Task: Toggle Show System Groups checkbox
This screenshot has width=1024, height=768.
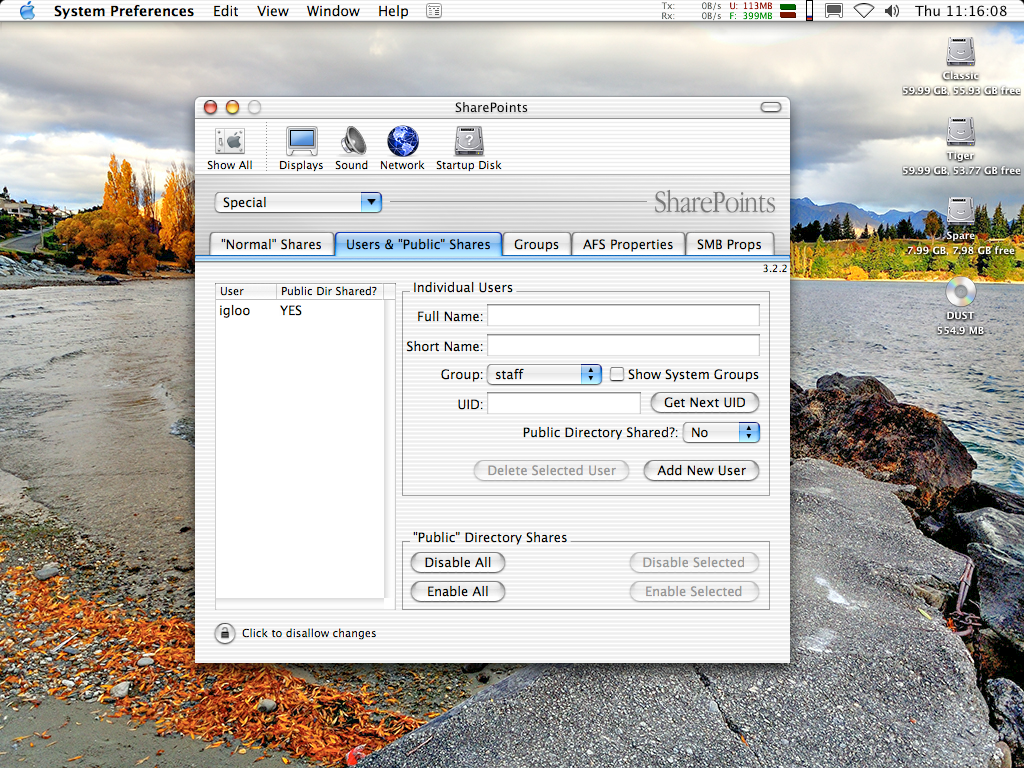Action: pyautogui.click(x=616, y=374)
